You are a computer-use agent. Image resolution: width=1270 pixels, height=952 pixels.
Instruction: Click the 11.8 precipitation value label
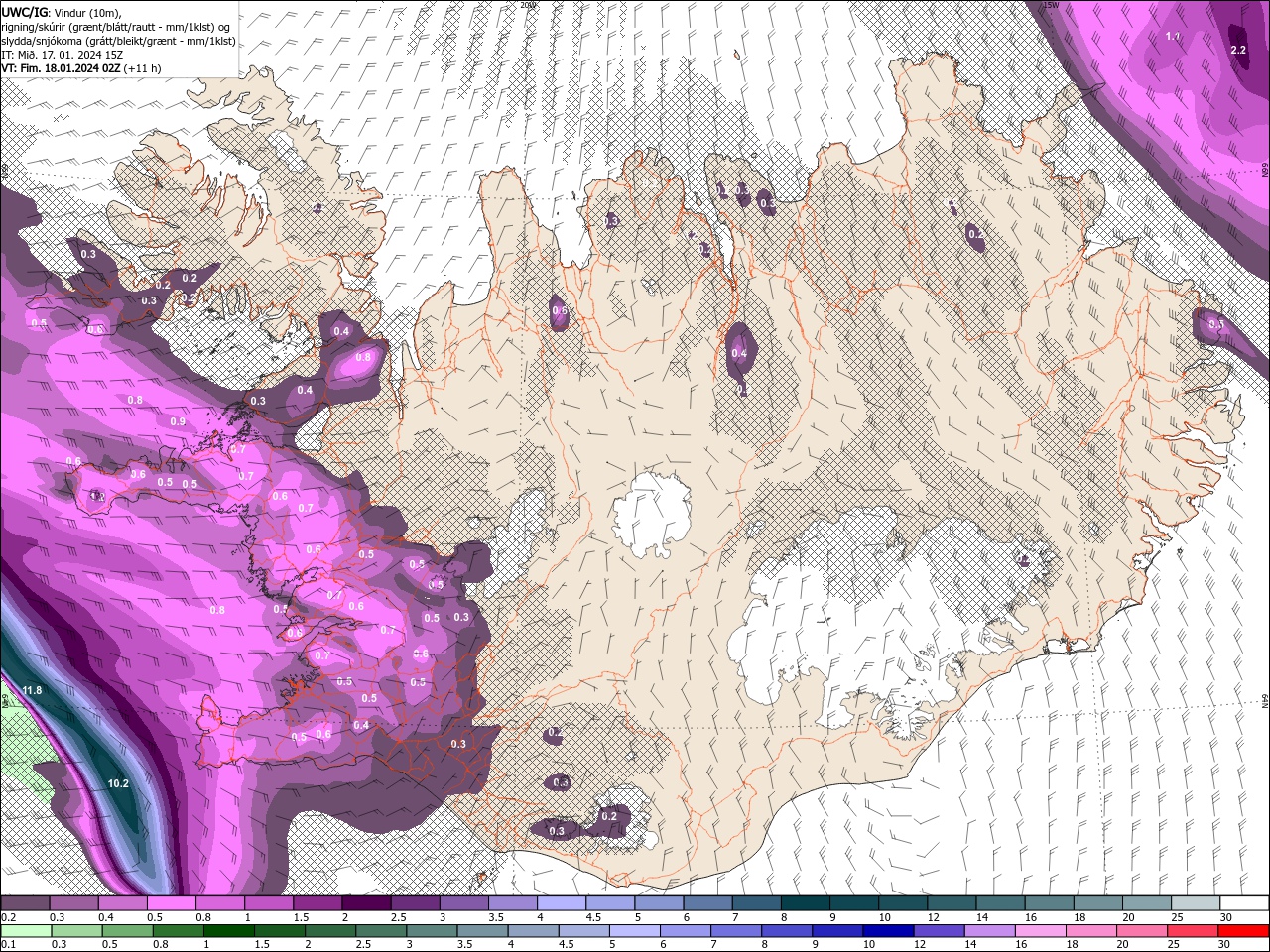pyautogui.click(x=32, y=690)
